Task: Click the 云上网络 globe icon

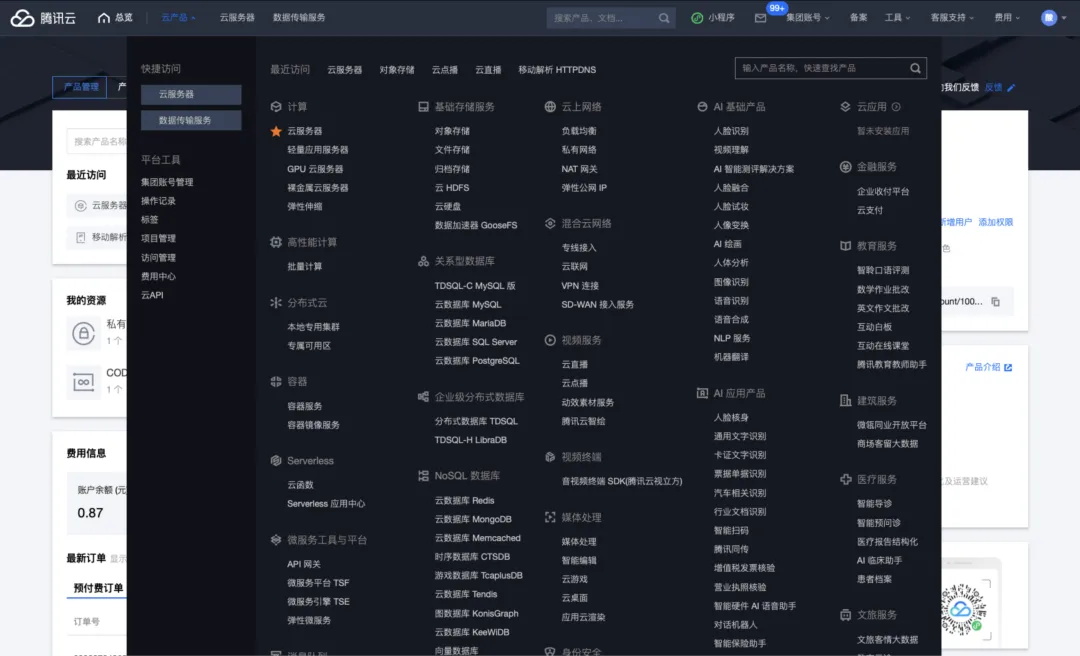Action: click(x=550, y=107)
